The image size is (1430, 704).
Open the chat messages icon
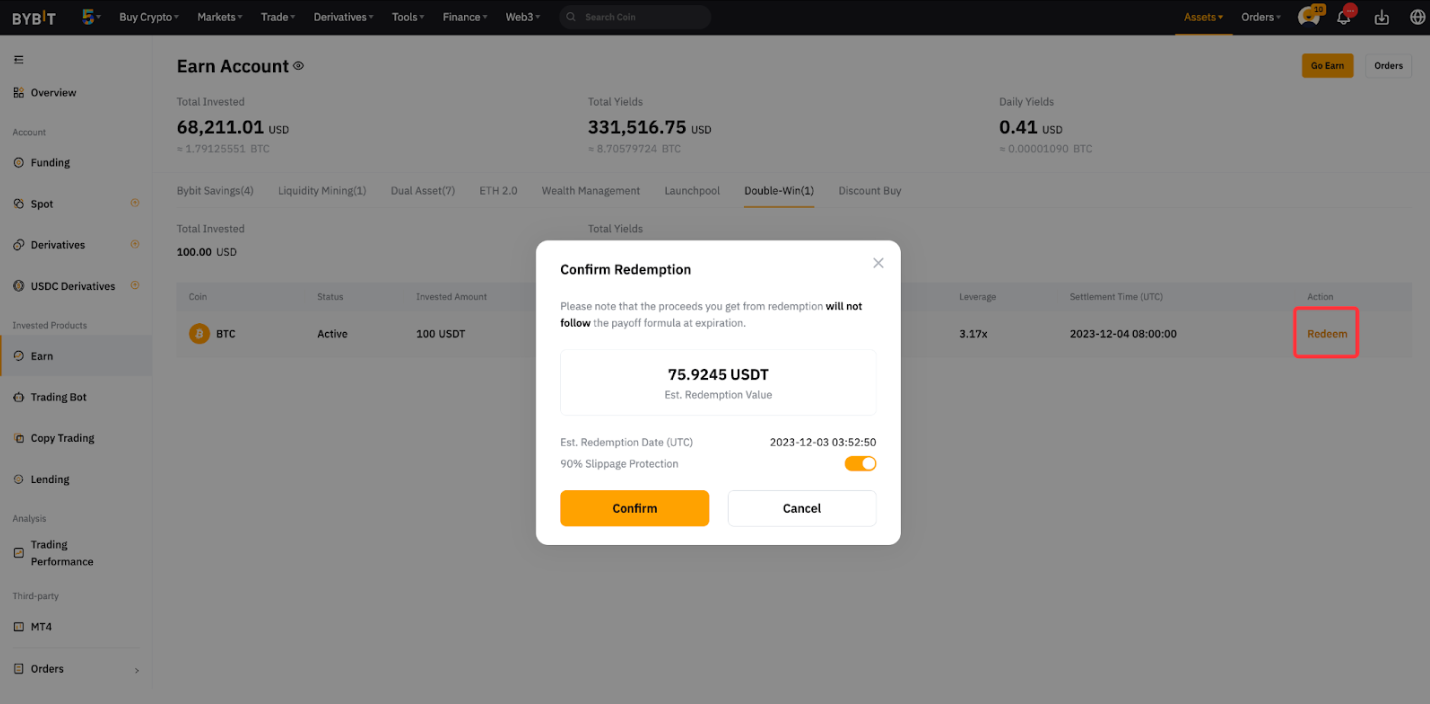click(x=1308, y=17)
